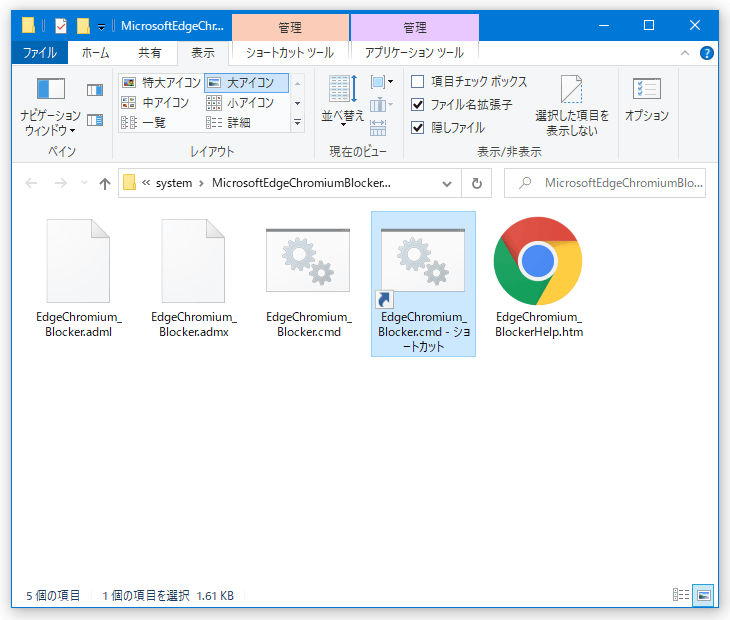The height and width of the screenshot is (620, 730).
Task: Select 特大アイコン layout
Action: [x=161, y=83]
